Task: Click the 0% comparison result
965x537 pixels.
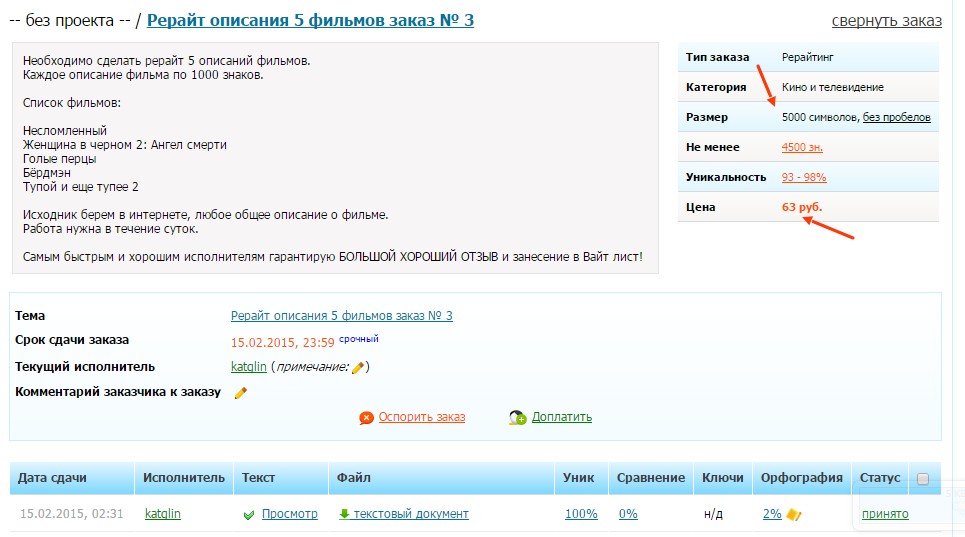Action: click(628, 514)
